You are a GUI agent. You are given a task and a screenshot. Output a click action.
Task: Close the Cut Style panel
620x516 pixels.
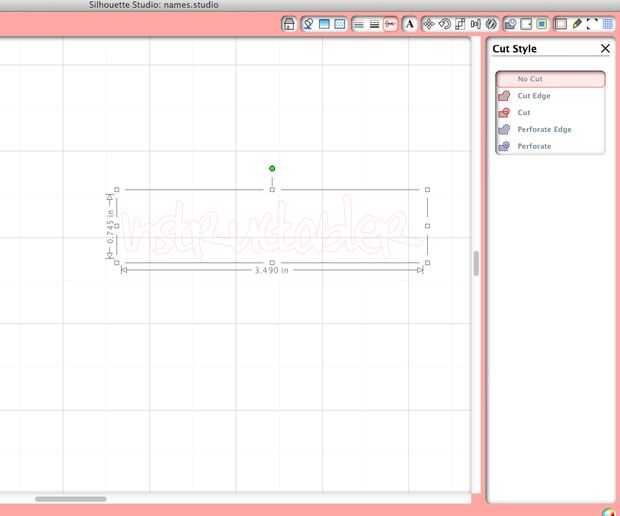tap(605, 49)
